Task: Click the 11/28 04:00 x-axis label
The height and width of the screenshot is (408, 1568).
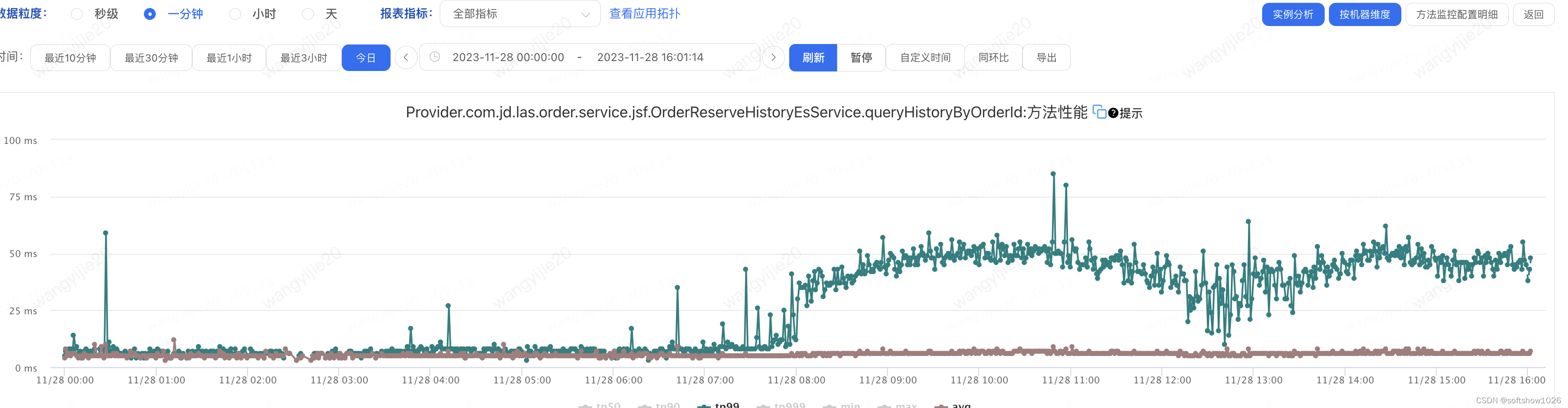Action: 430,380
